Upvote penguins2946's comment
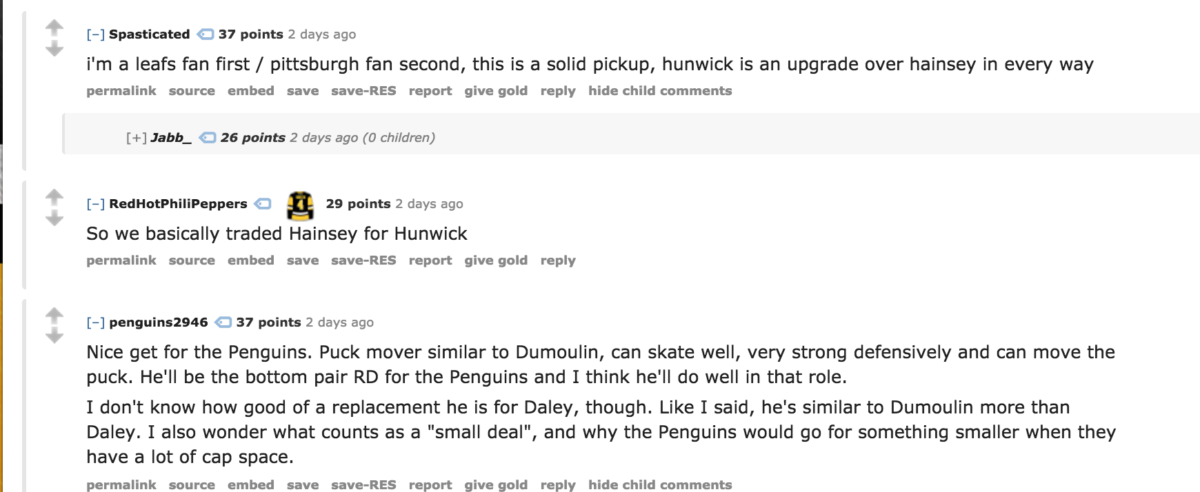1200x492 pixels. tap(54, 317)
